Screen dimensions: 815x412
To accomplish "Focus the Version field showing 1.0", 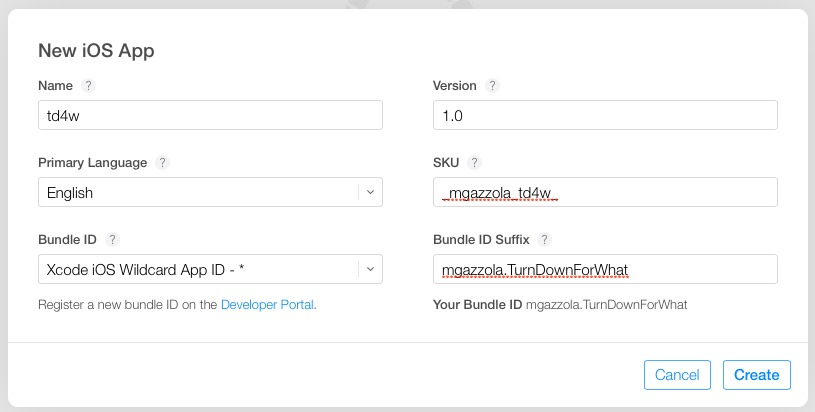I will point(605,115).
